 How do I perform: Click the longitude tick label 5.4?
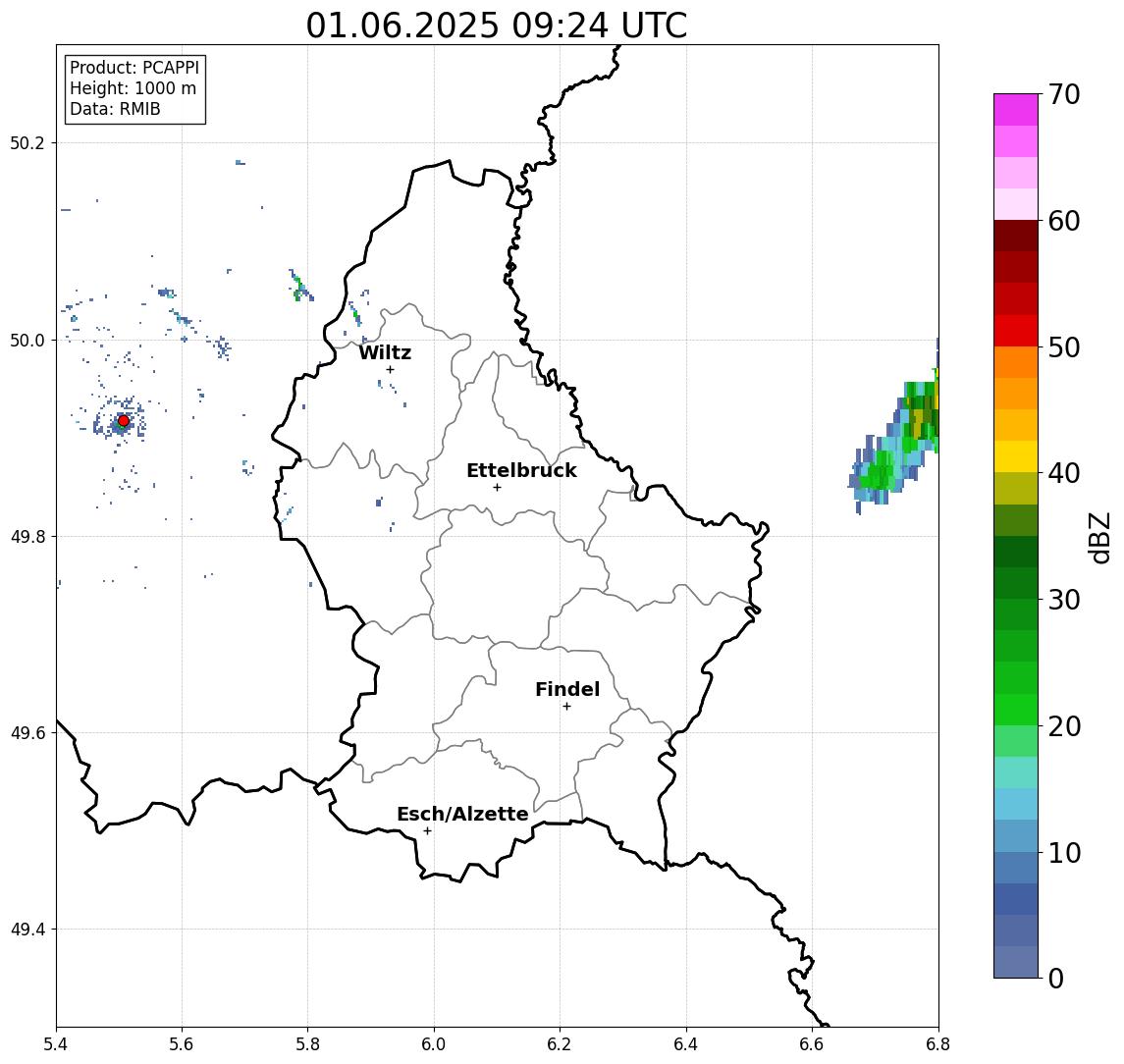click(56, 1044)
